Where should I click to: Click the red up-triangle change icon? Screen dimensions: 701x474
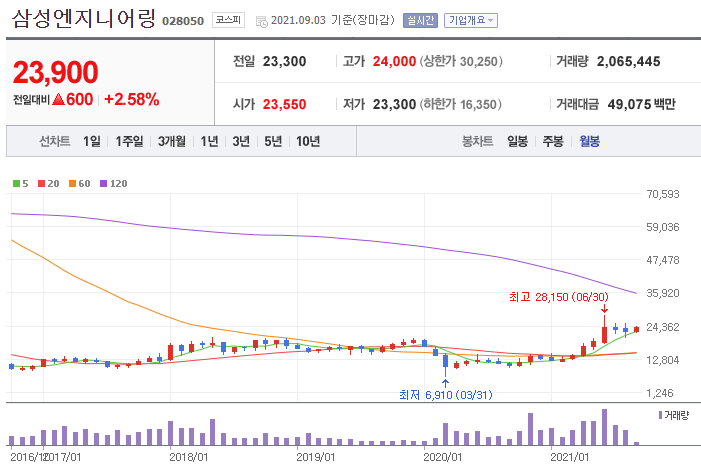59,99
